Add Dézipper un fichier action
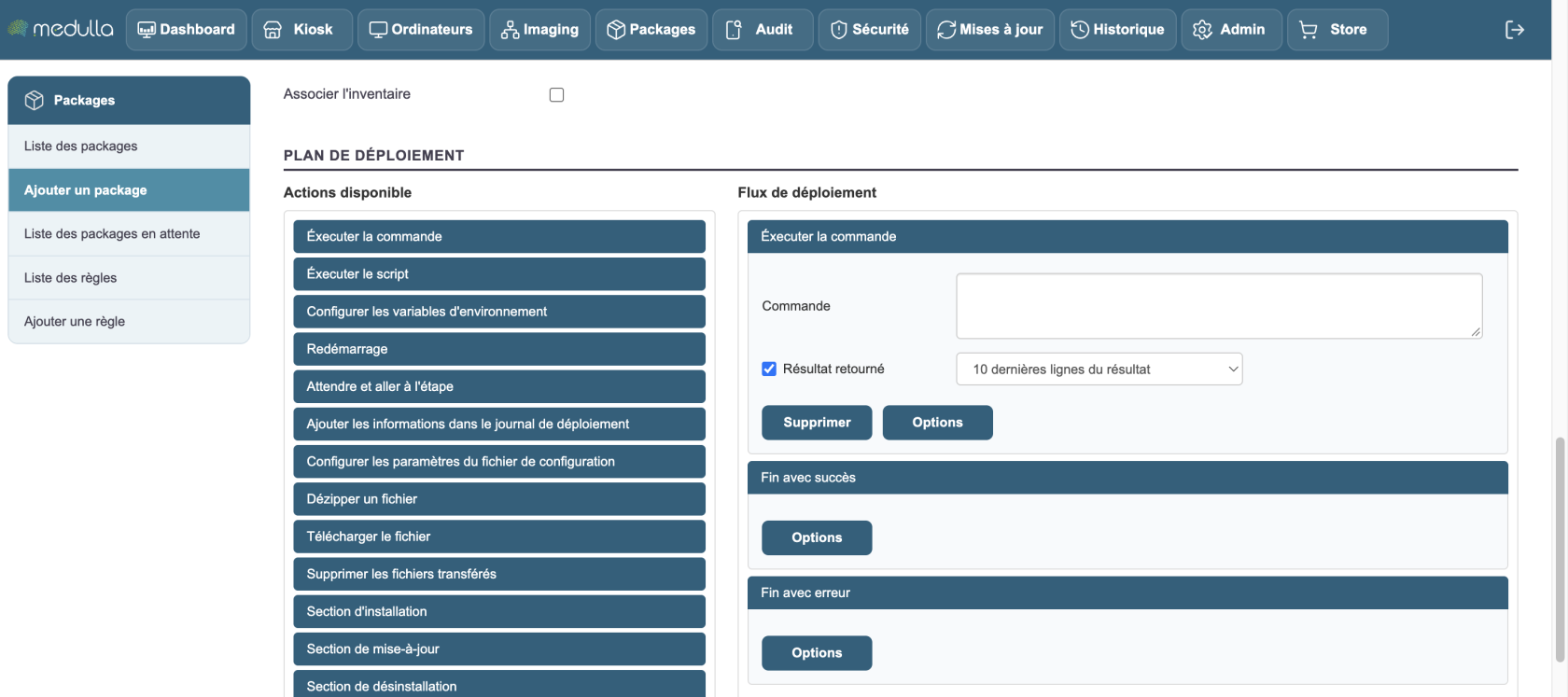1568x697 pixels. (x=499, y=499)
